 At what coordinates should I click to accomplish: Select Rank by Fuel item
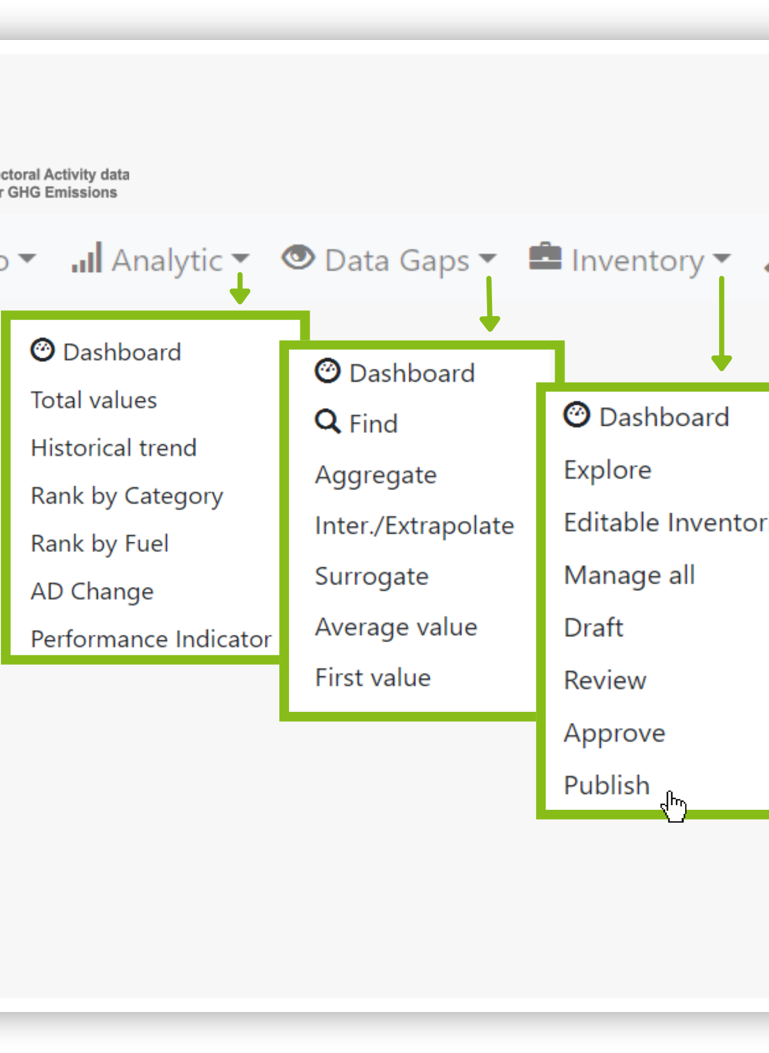(99, 544)
